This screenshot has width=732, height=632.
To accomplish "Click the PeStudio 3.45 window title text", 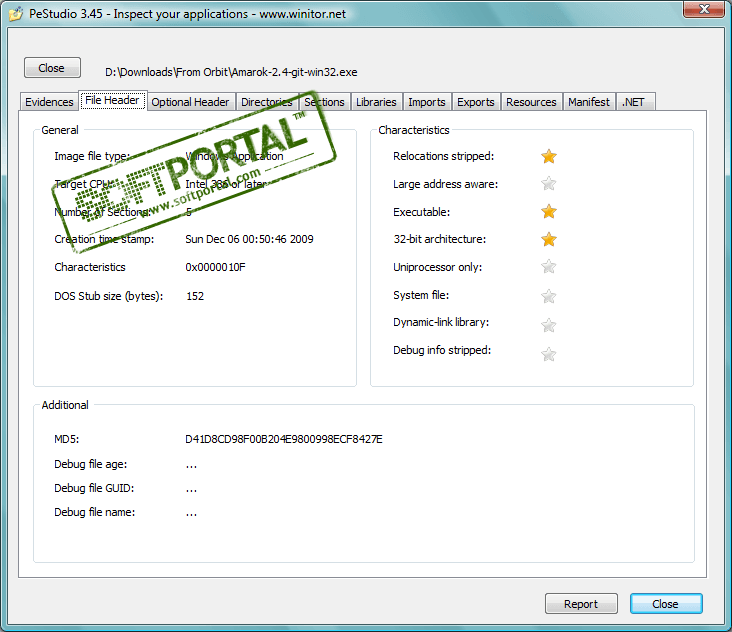I will click(187, 14).
